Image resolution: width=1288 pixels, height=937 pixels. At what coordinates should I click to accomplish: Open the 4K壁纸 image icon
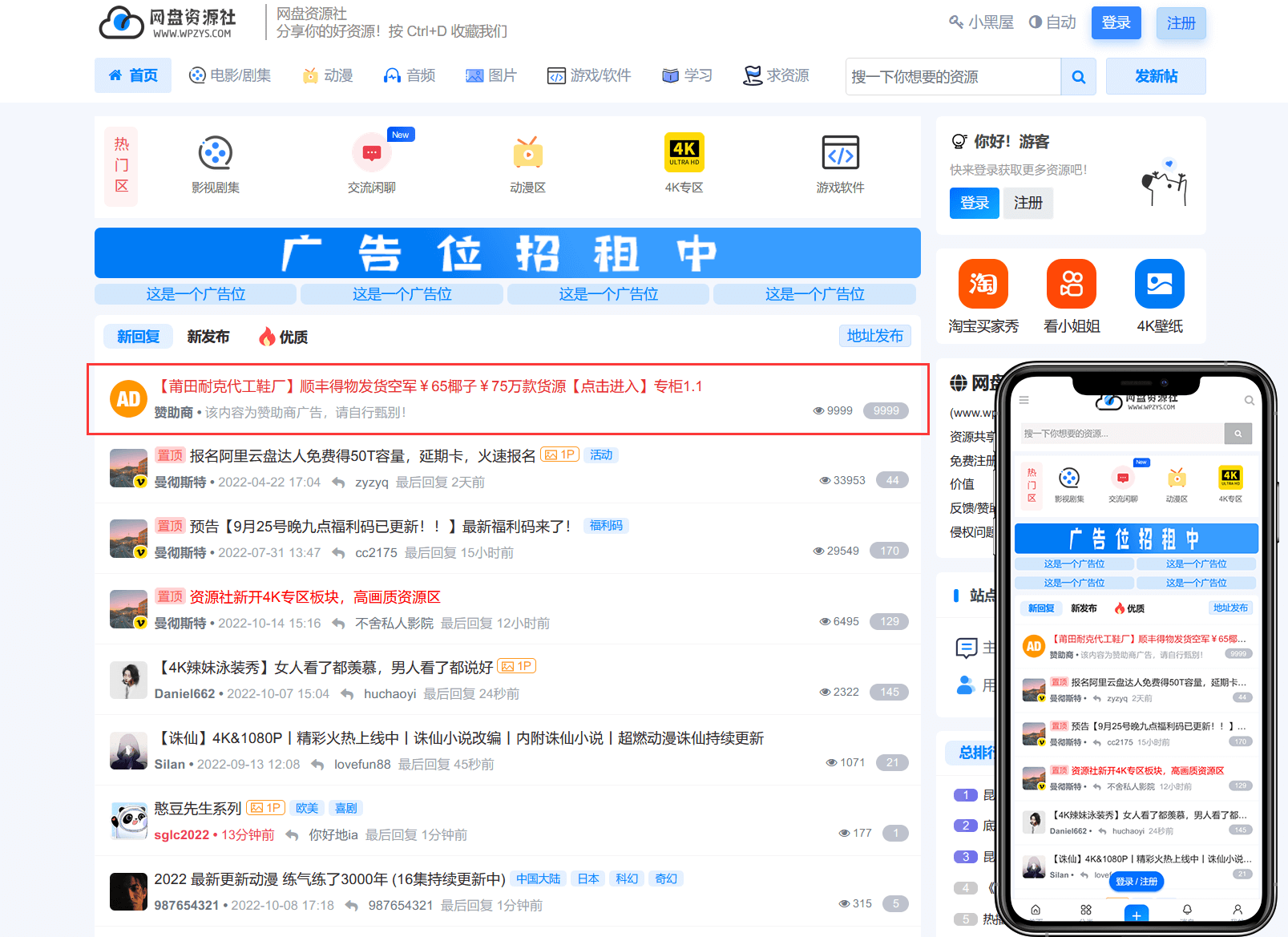click(x=1159, y=284)
